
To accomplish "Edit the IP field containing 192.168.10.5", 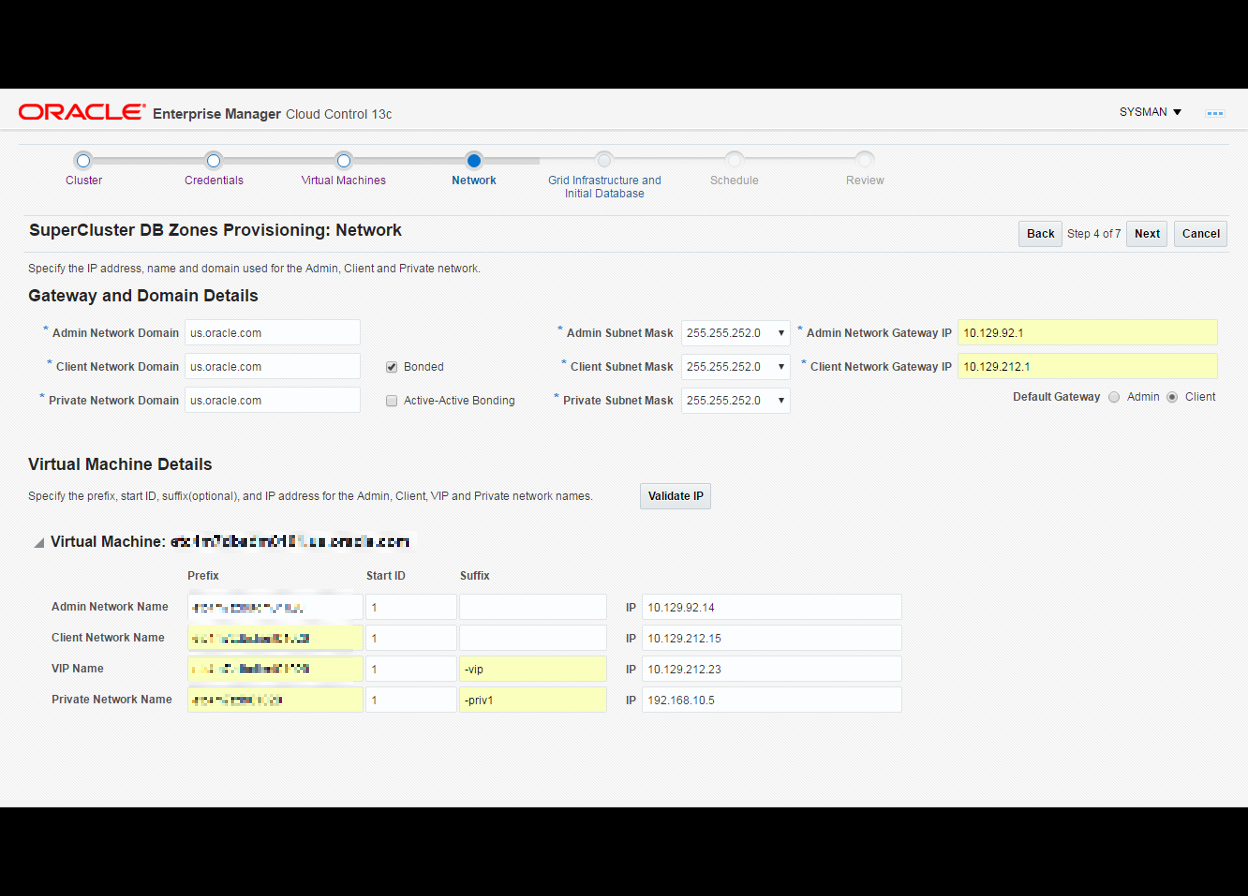I will click(x=772, y=700).
